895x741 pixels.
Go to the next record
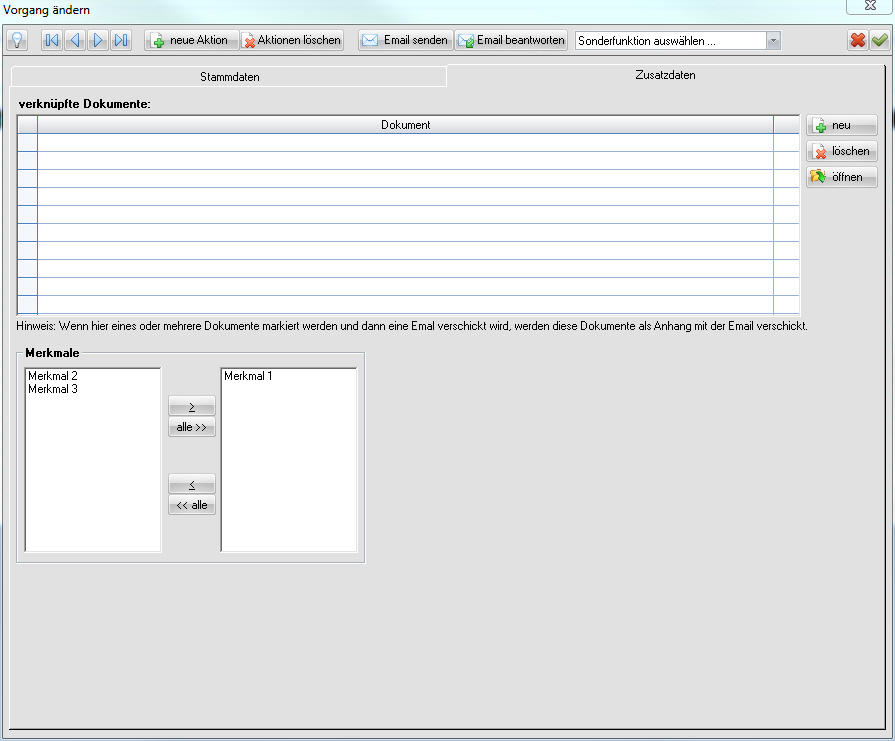pos(98,40)
